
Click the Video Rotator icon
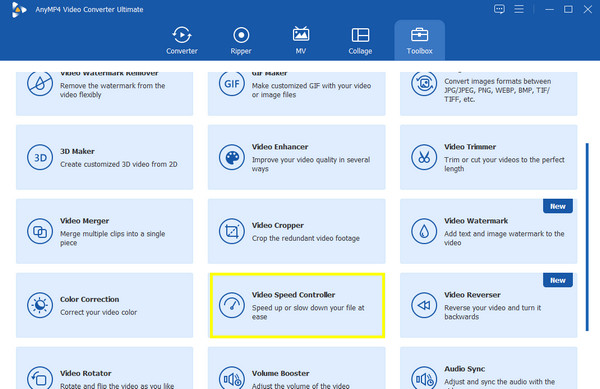point(40,378)
